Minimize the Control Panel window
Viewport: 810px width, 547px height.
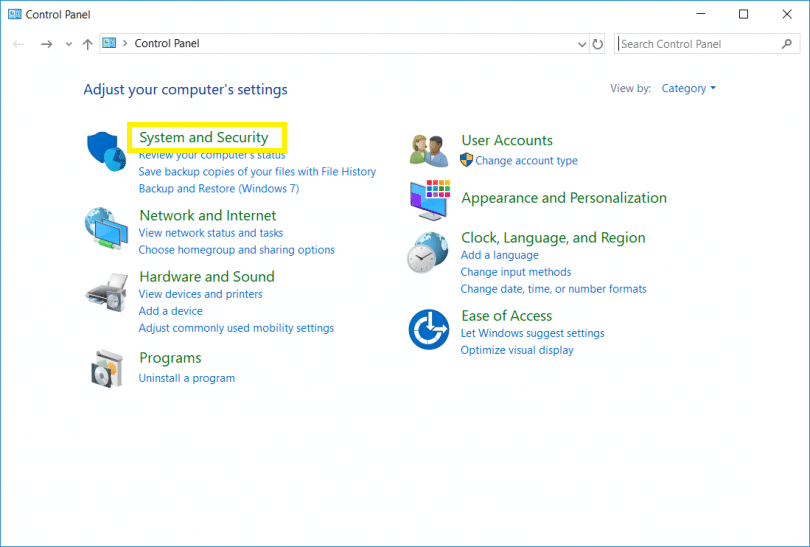pos(700,14)
